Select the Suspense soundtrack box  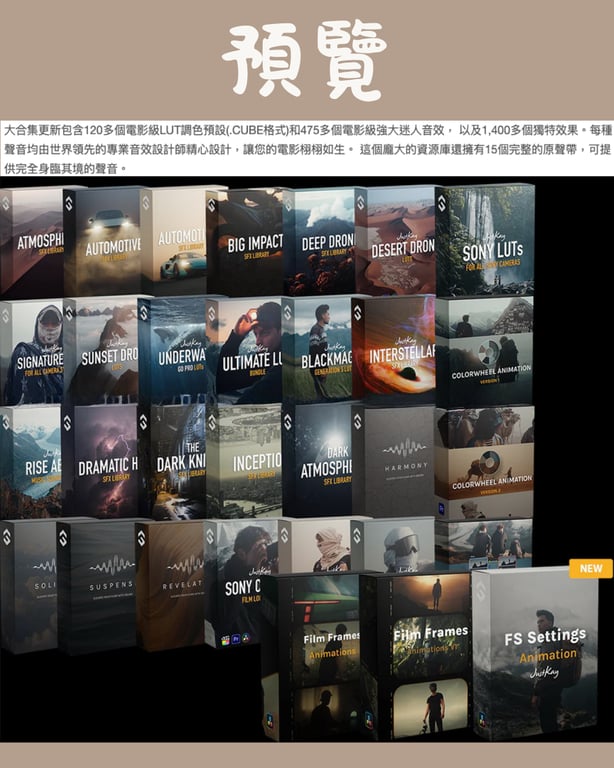tap(96, 587)
